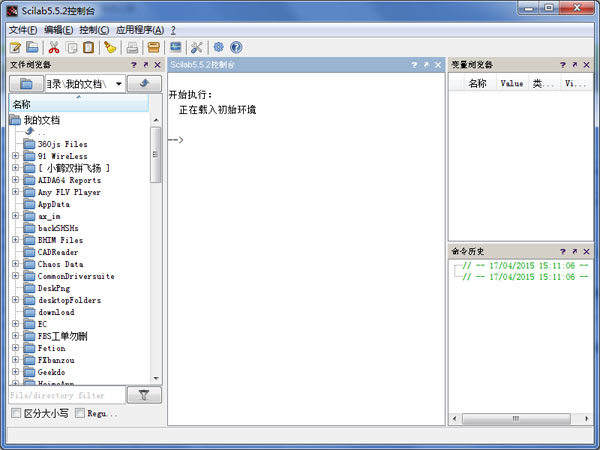Image resolution: width=600 pixels, height=450 pixels.
Task: Click the console prompt input area
Action: tap(306, 140)
